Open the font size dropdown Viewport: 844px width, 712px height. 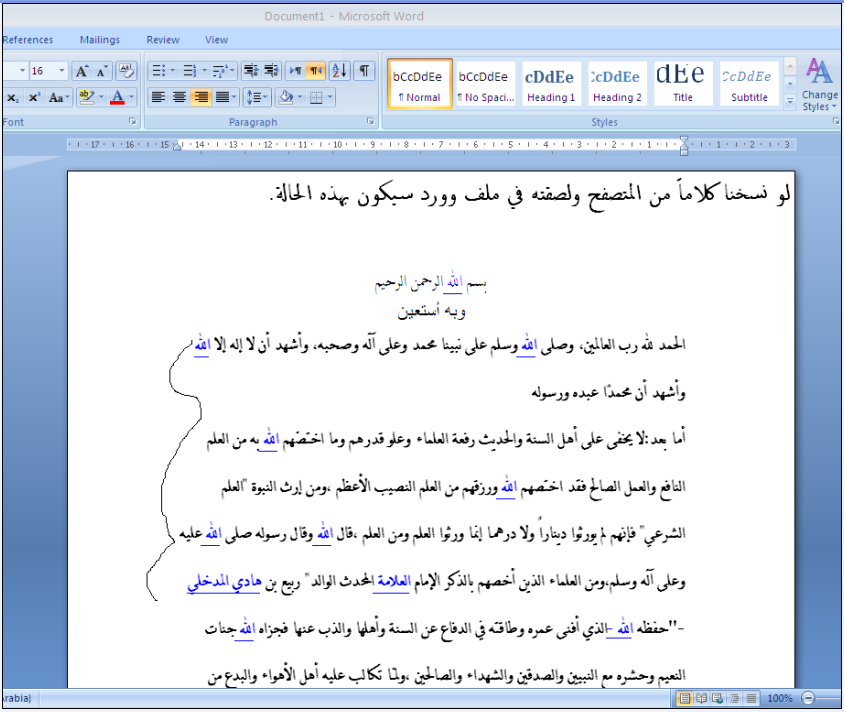point(62,71)
